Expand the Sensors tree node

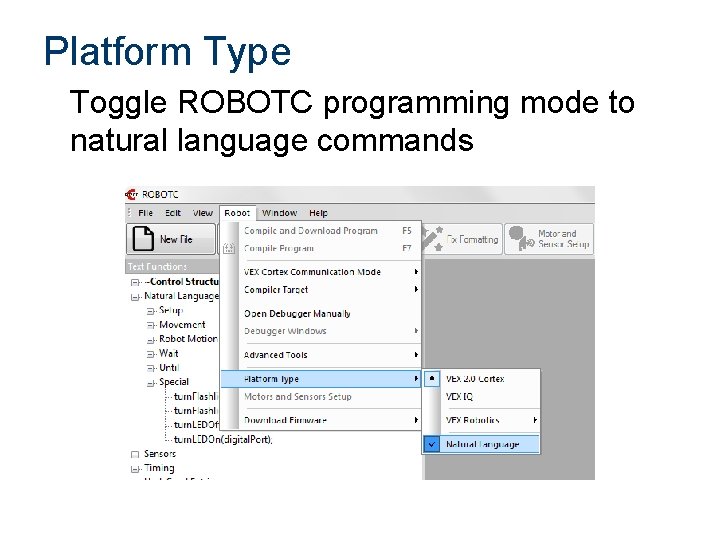pos(135,455)
